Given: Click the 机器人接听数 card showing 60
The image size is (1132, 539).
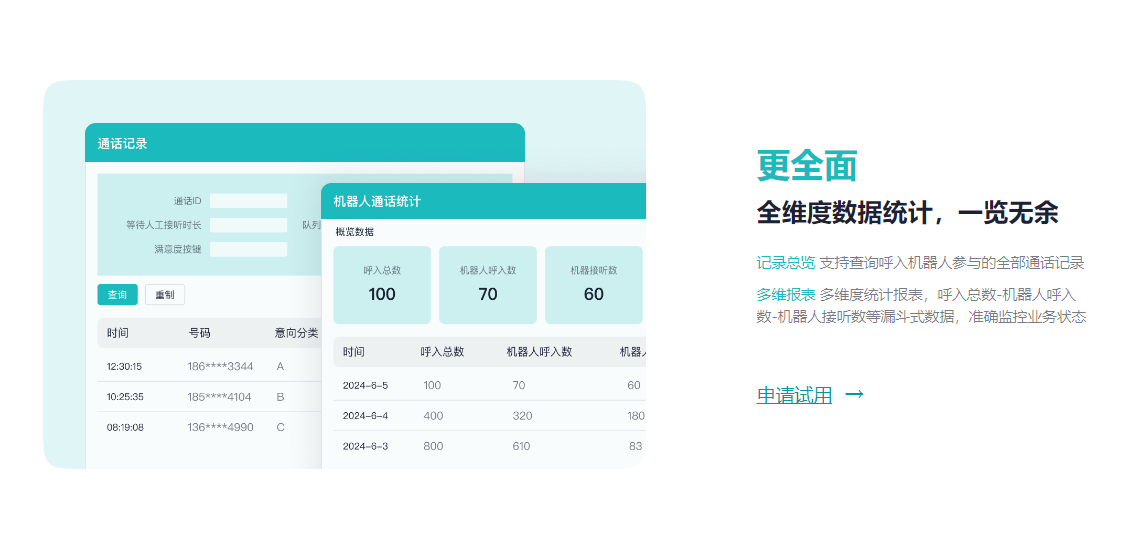Looking at the screenshot, I should [x=594, y=285].
